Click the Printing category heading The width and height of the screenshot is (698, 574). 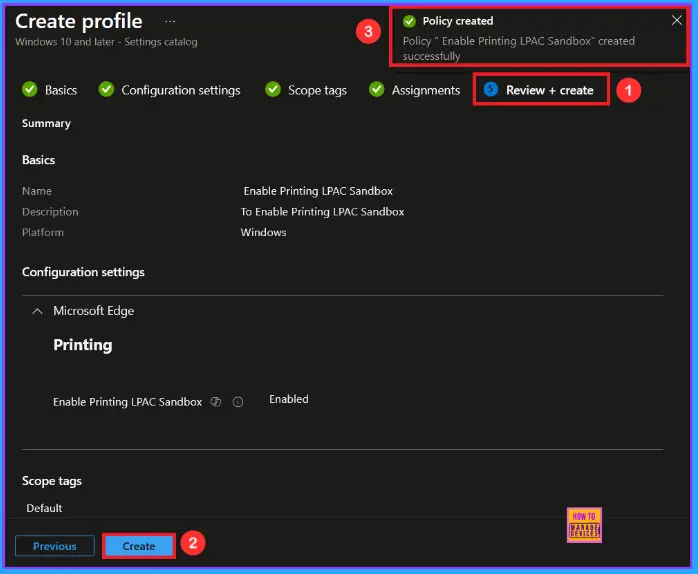[x=83, y=345]
